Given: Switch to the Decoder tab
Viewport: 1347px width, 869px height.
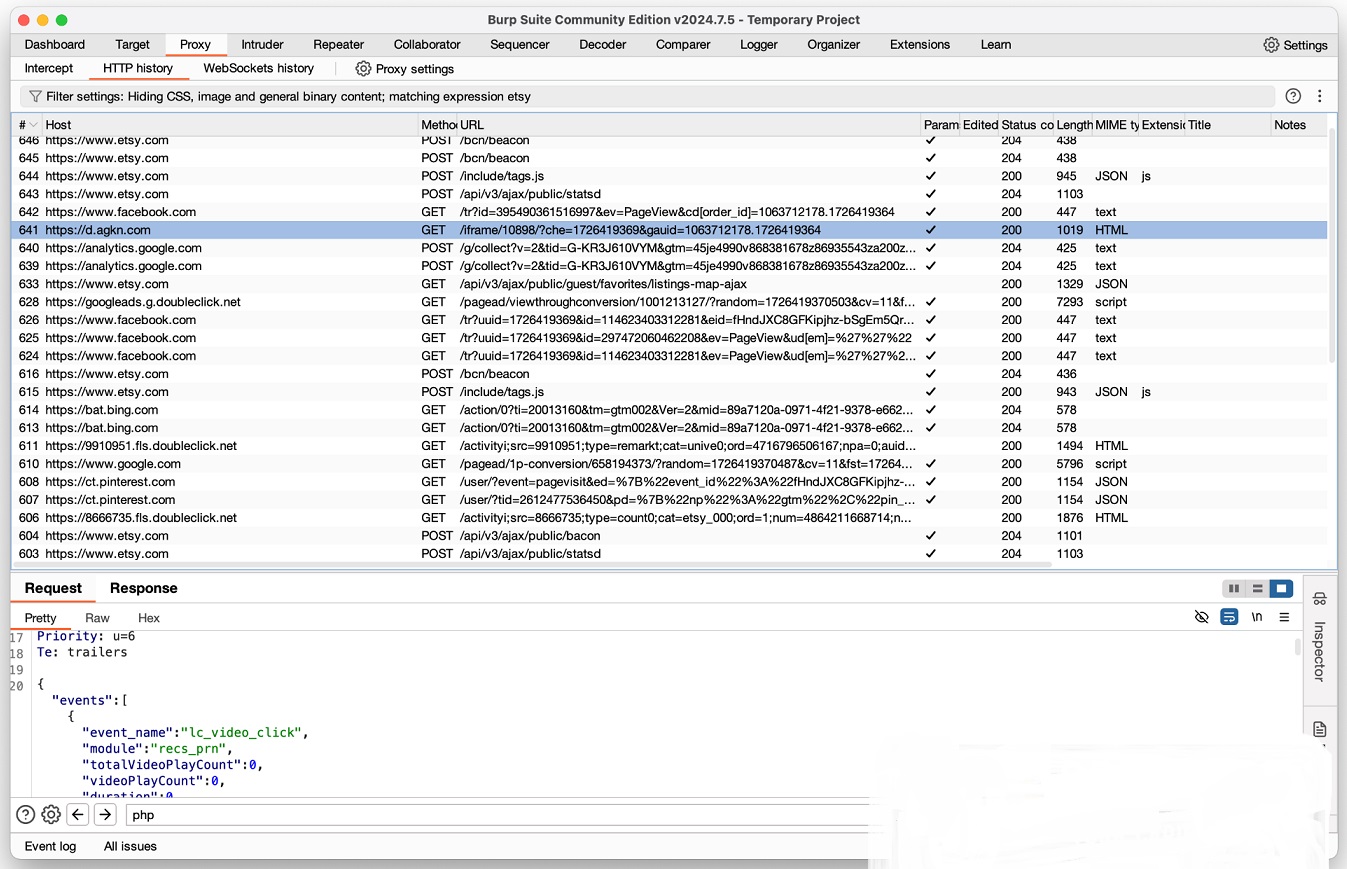Looking at the screenshot, I should point(603,45).
